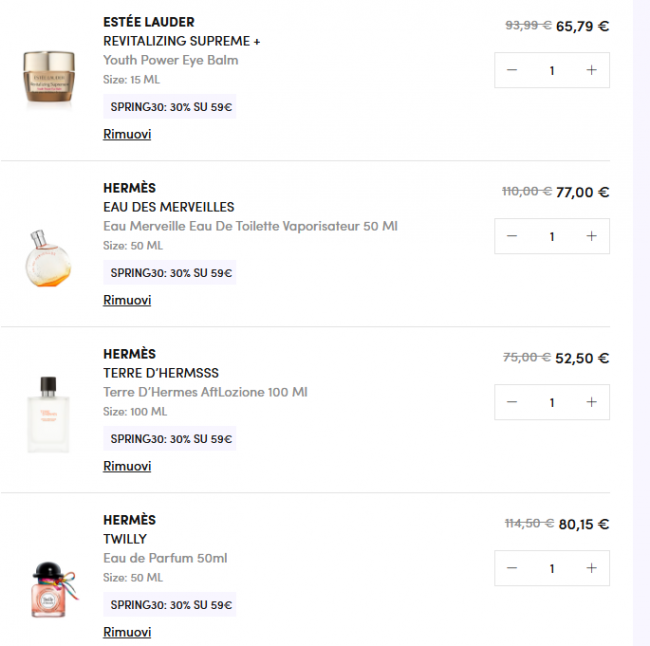Remove the Terre D'Hermes item
Image resolution: width=650 pixels, height=646 pixels.
click(127, 466)
